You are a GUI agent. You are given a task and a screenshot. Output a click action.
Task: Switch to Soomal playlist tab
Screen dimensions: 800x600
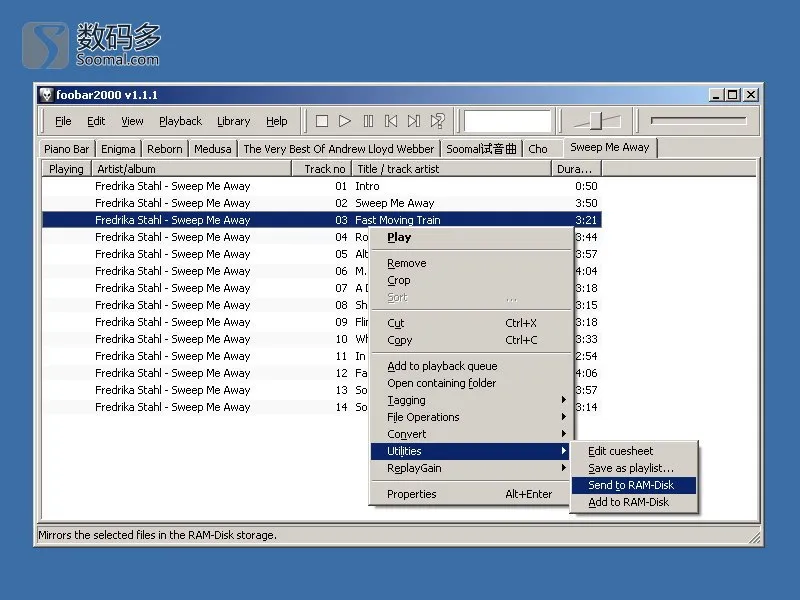[481, 149]
